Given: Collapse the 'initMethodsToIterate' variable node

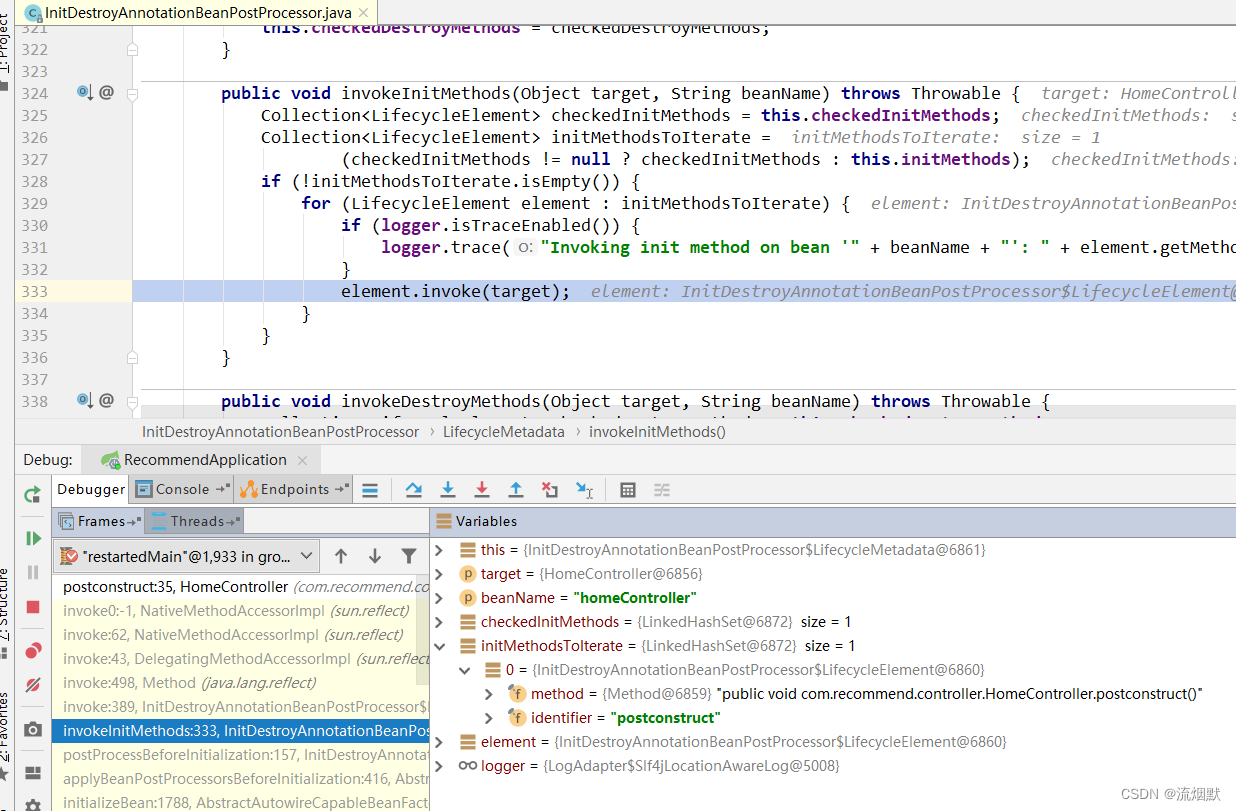Looking at the screenshot, I should click(x=440, y=646).
